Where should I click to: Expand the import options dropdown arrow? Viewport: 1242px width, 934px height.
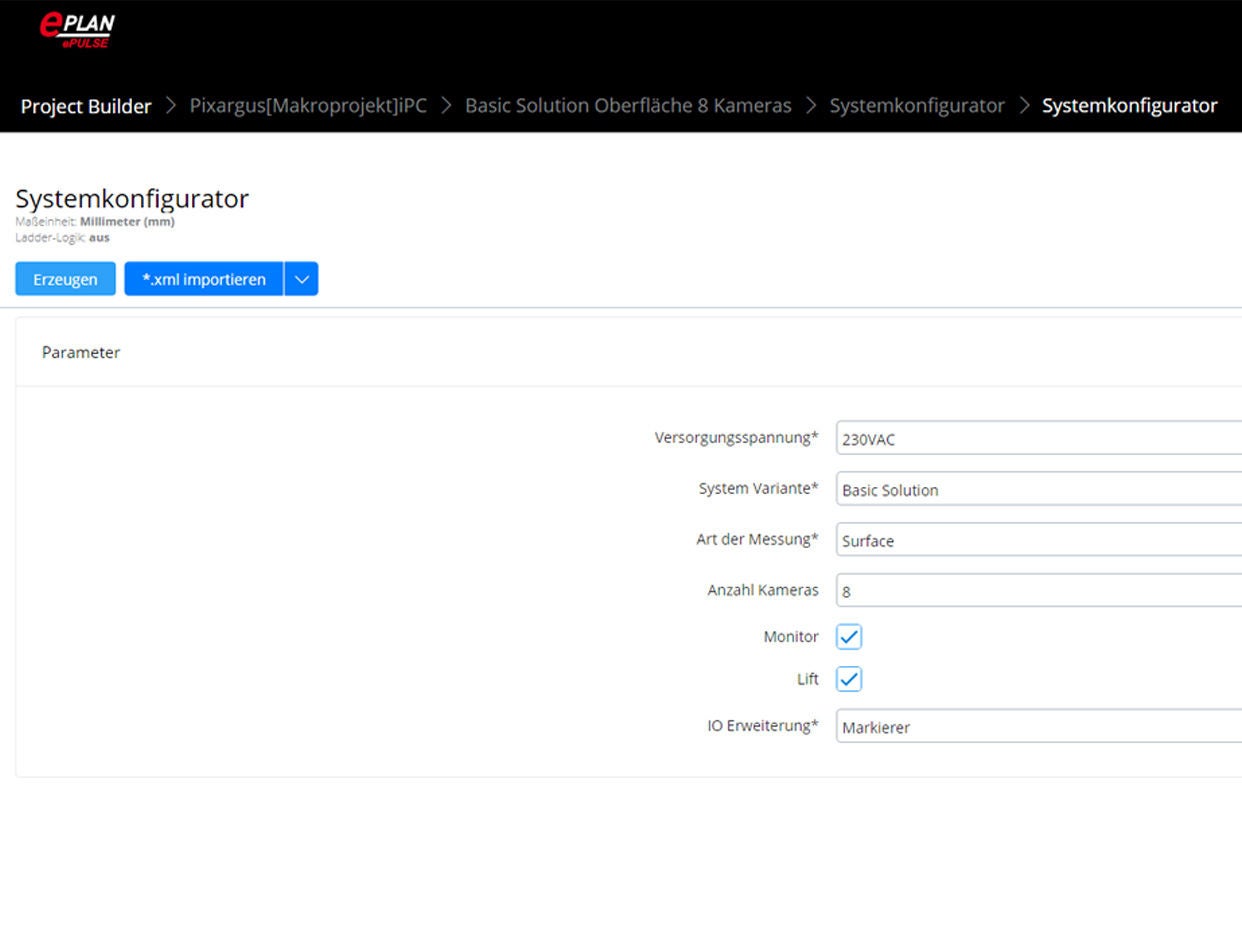click(301, 279)
